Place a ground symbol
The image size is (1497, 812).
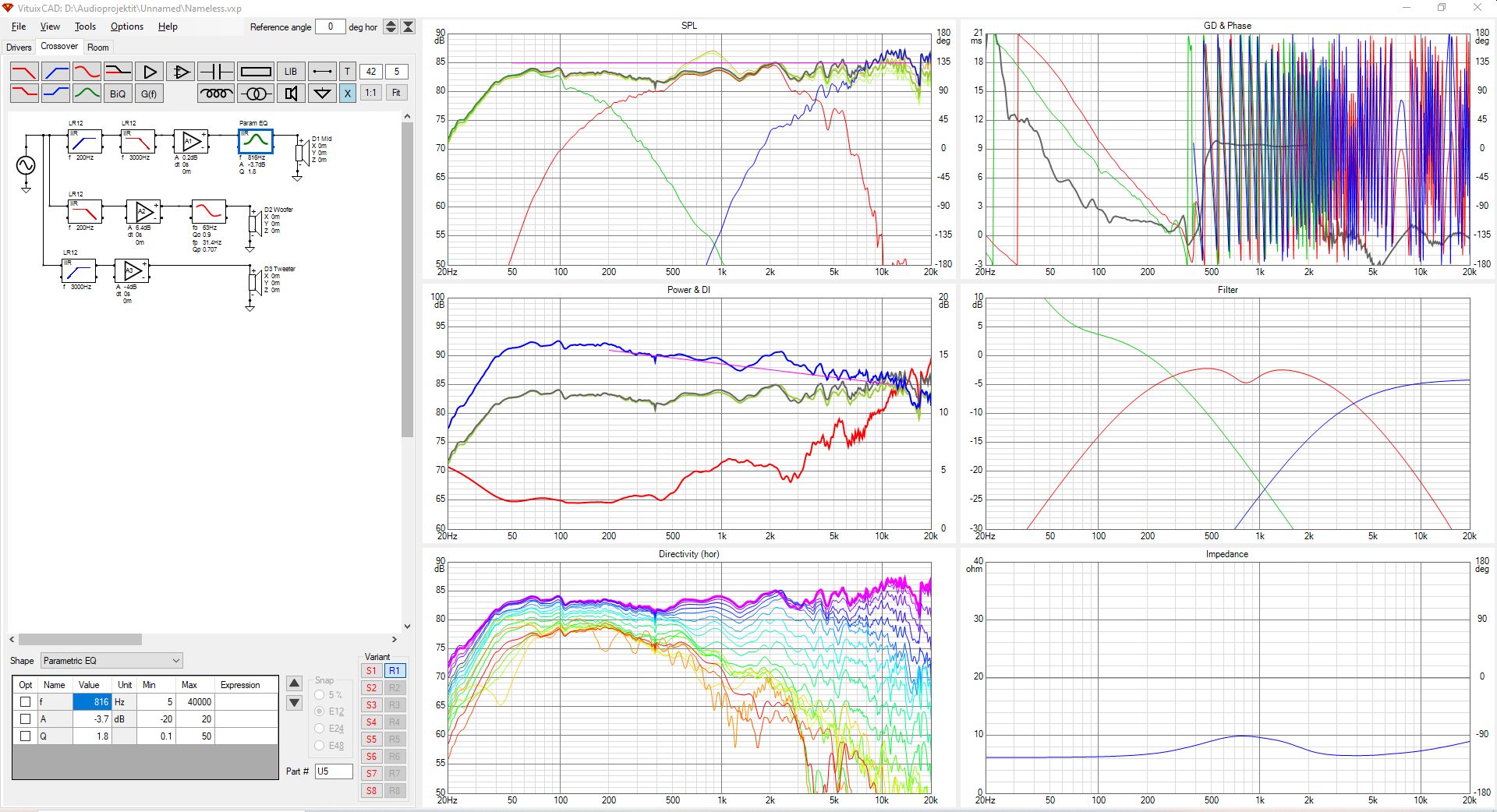pos(321,94)
